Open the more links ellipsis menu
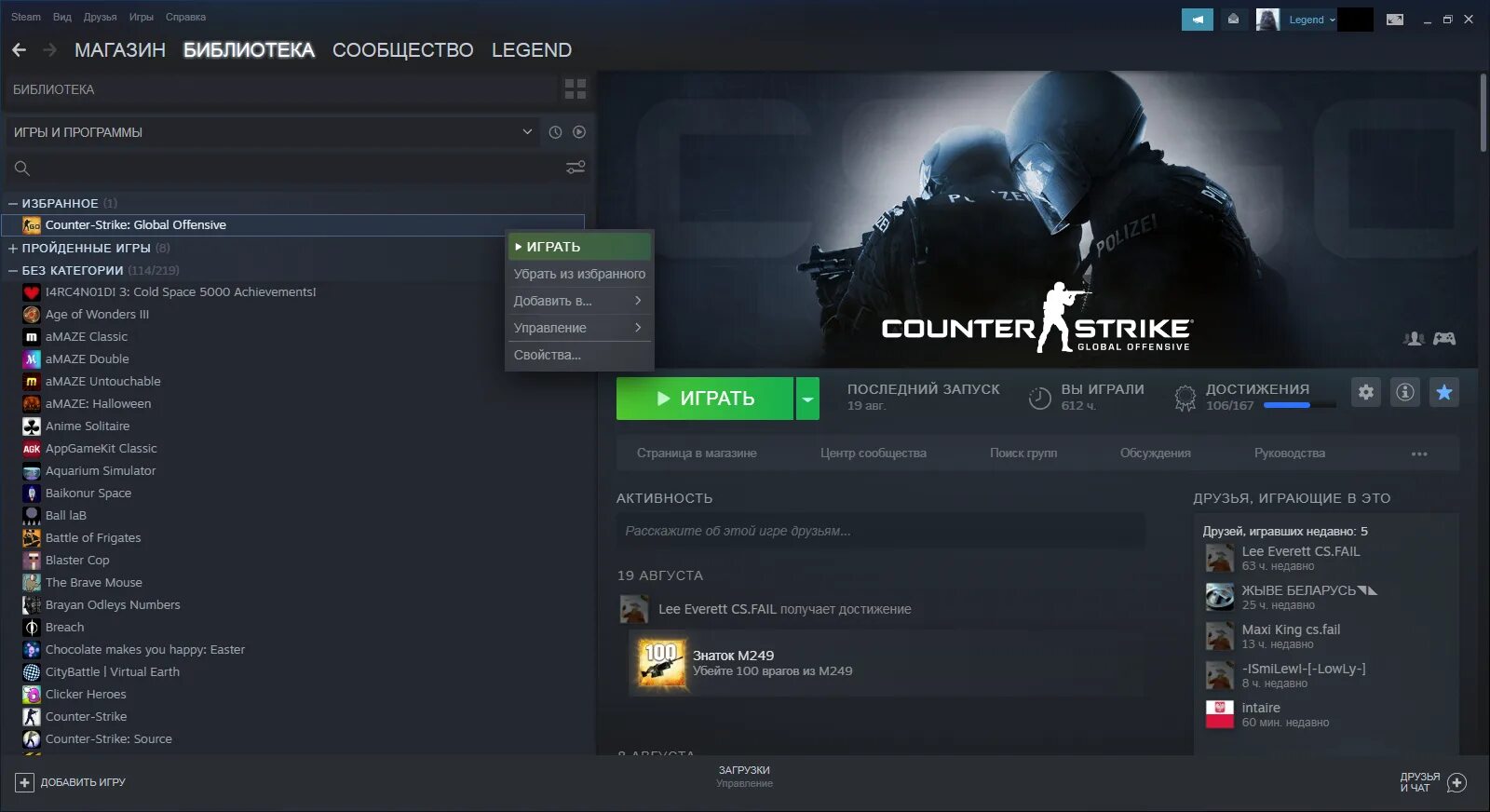Image resolution: width=1490 pixels, height=812 pixels. (1419, 453)
